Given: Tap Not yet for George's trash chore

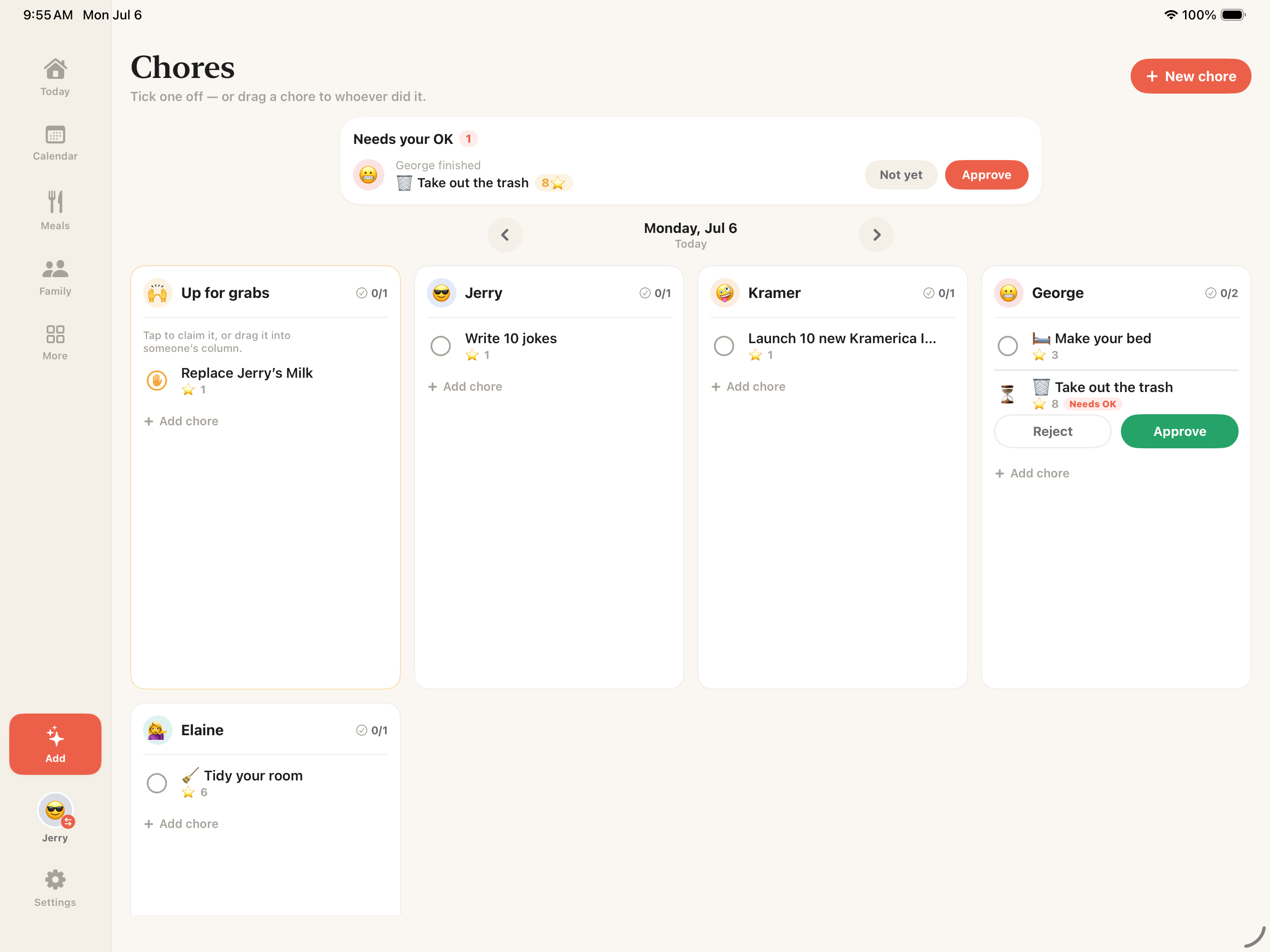Looking at the screenshot, I should [900, 174].
